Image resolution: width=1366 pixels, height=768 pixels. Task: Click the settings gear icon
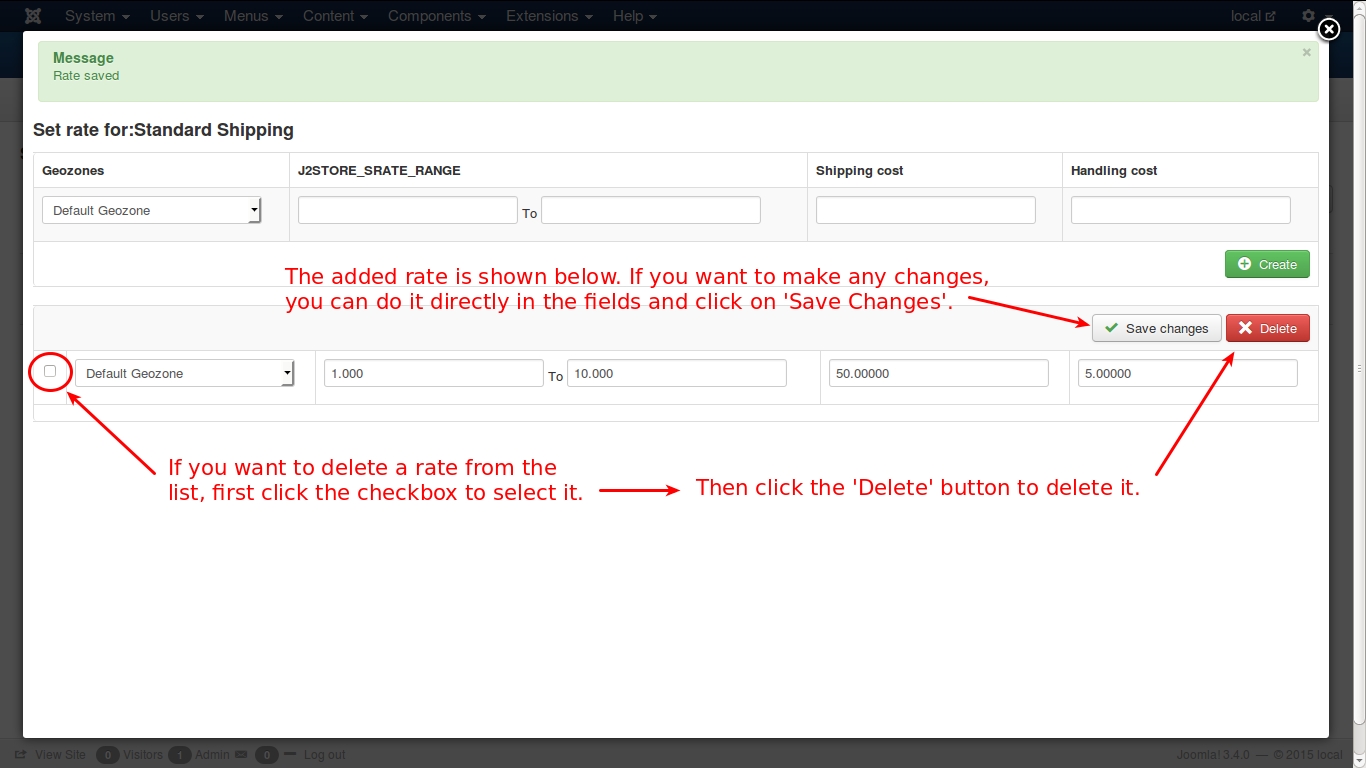click(1308, 16)
